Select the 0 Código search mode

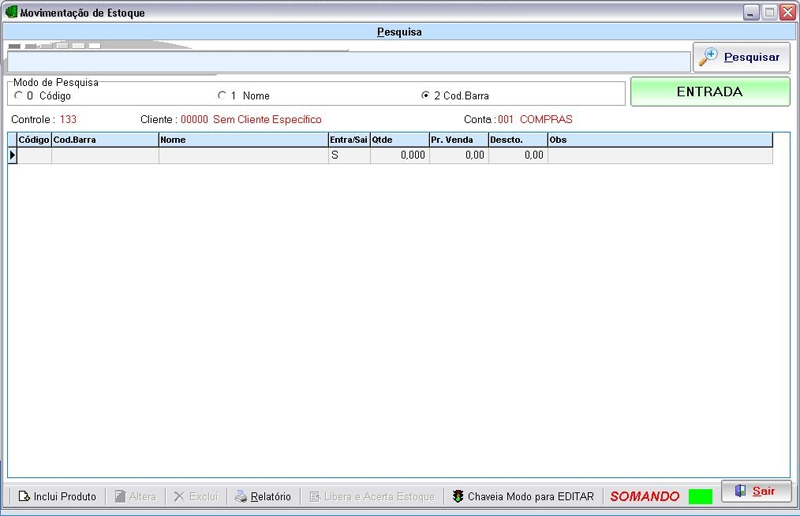18,96
